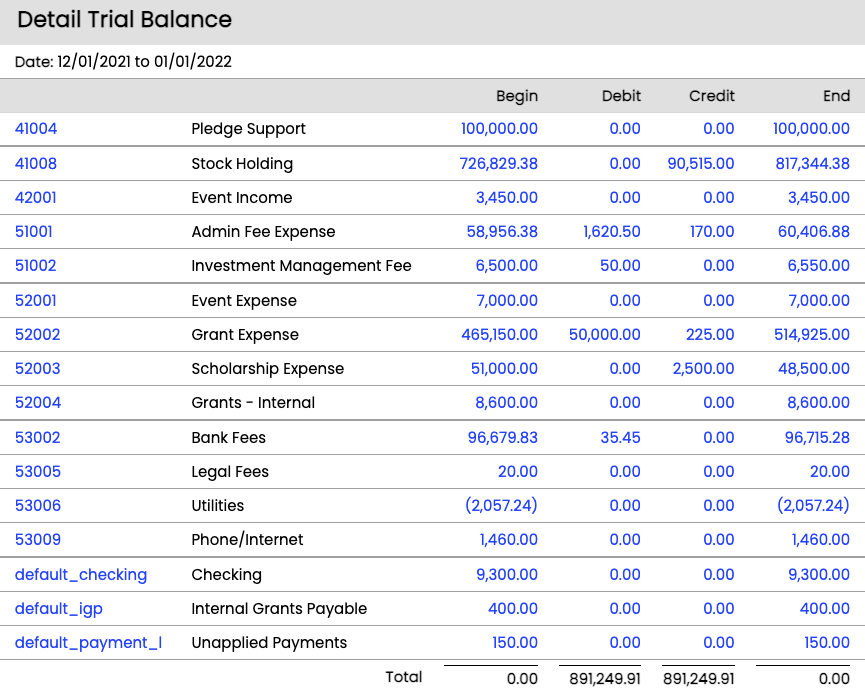Sort by the Credit column header
The width and height of the screenshot is (865, 697).
pos(711,96)
